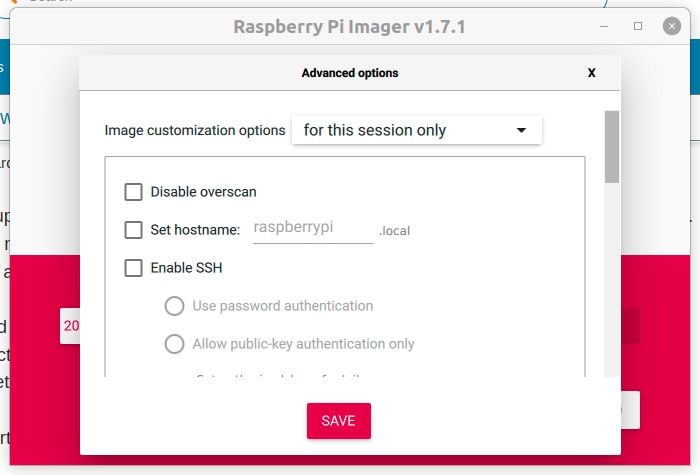
Task: Tick the Disable overscan checkbox
Action: click(x=133, y=192)
